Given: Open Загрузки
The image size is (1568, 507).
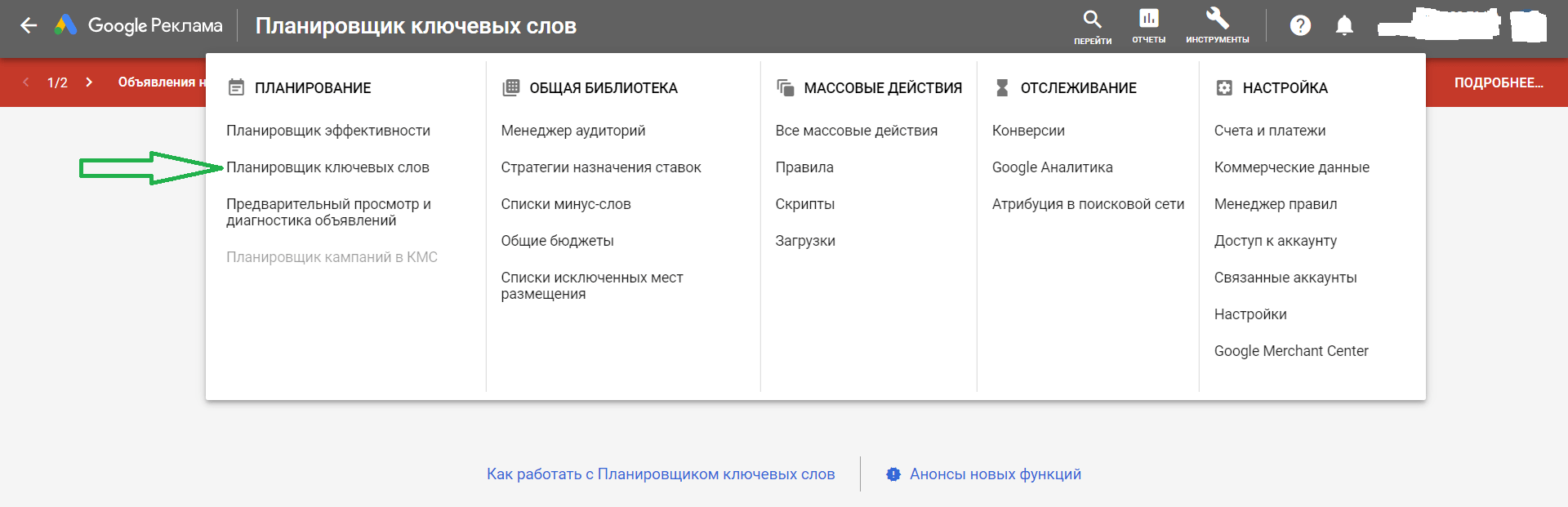Looking at the screenshot, I should [x=805, y=241].
